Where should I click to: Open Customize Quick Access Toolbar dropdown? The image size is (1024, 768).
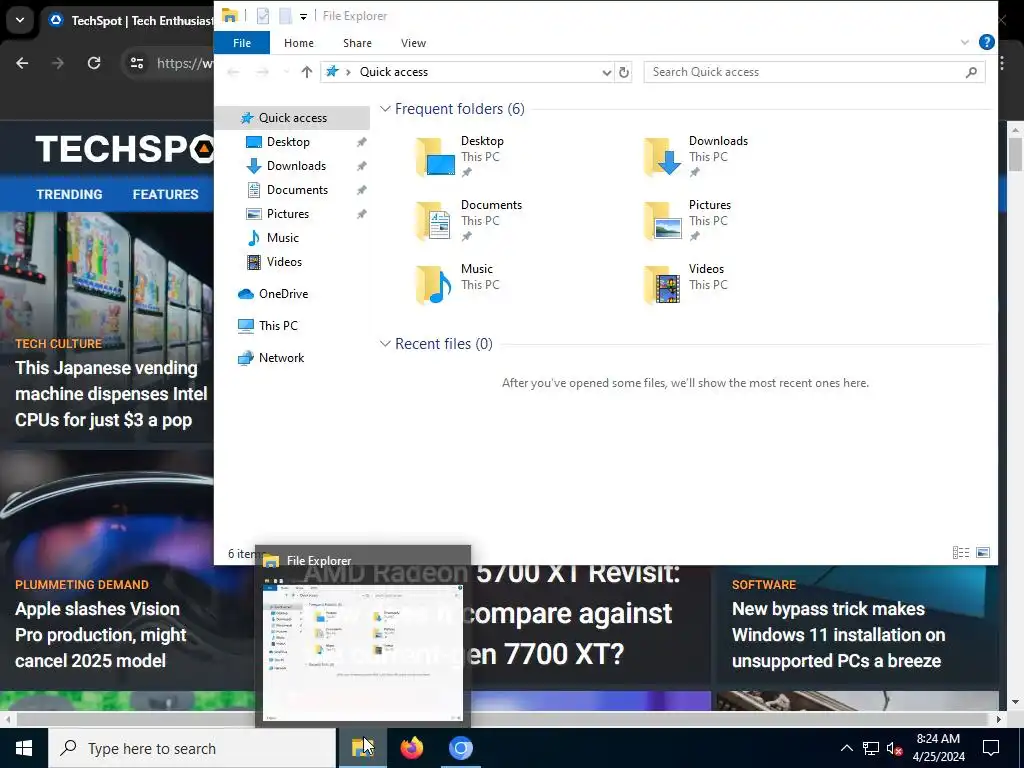(x=304, y=16)
